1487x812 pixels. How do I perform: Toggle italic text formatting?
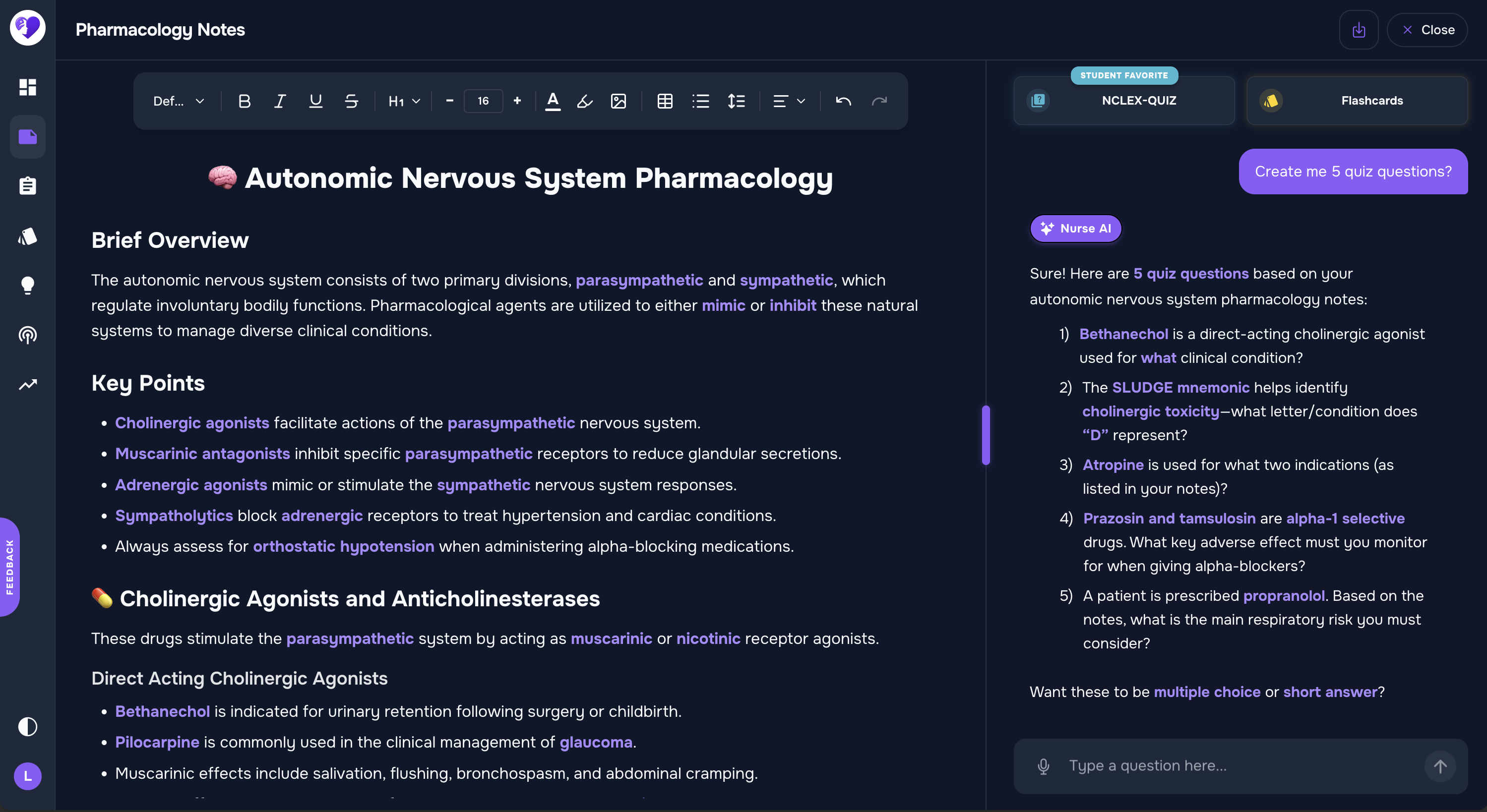pos(280,102)
